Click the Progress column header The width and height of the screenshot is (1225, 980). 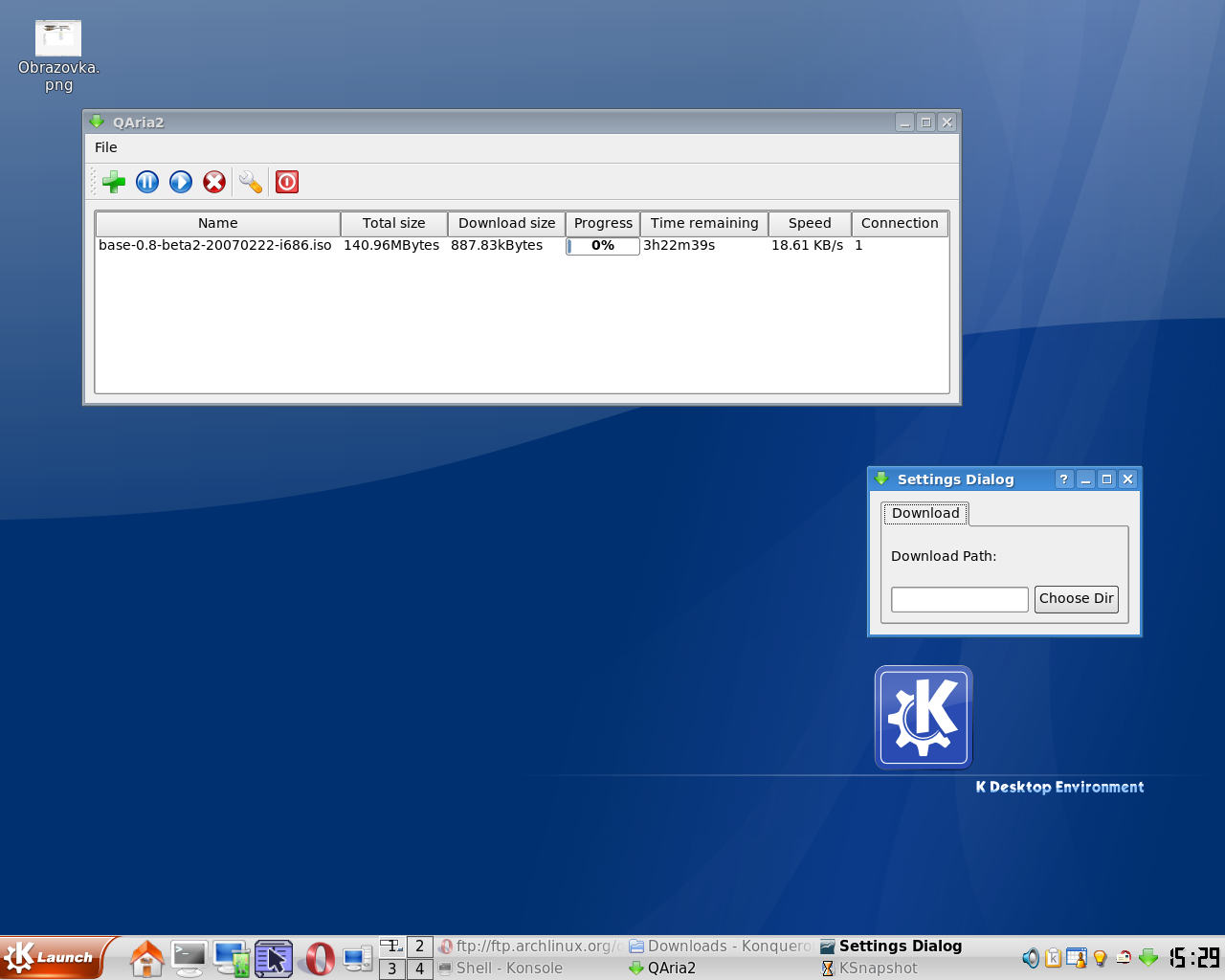(603, 223)
